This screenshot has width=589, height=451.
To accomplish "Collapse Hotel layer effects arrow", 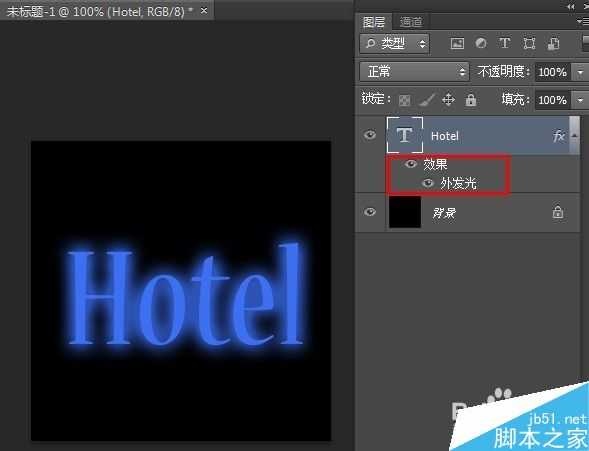I will (574, 136).
